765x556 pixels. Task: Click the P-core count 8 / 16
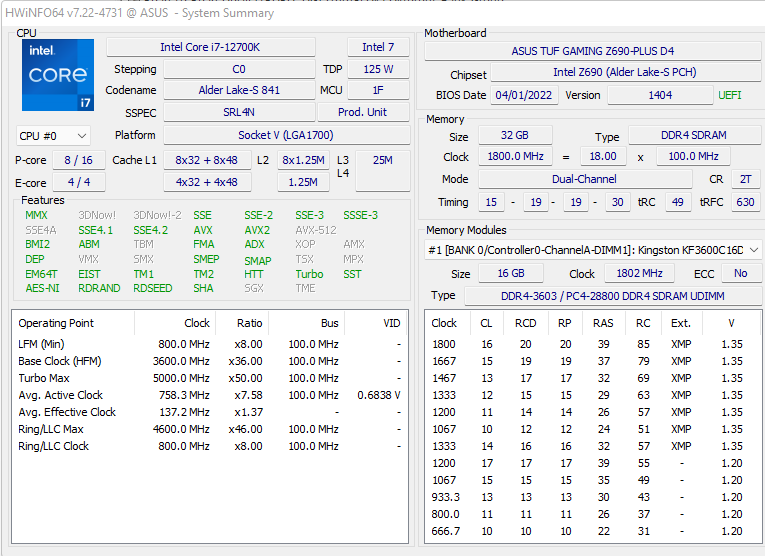(78, 160)
